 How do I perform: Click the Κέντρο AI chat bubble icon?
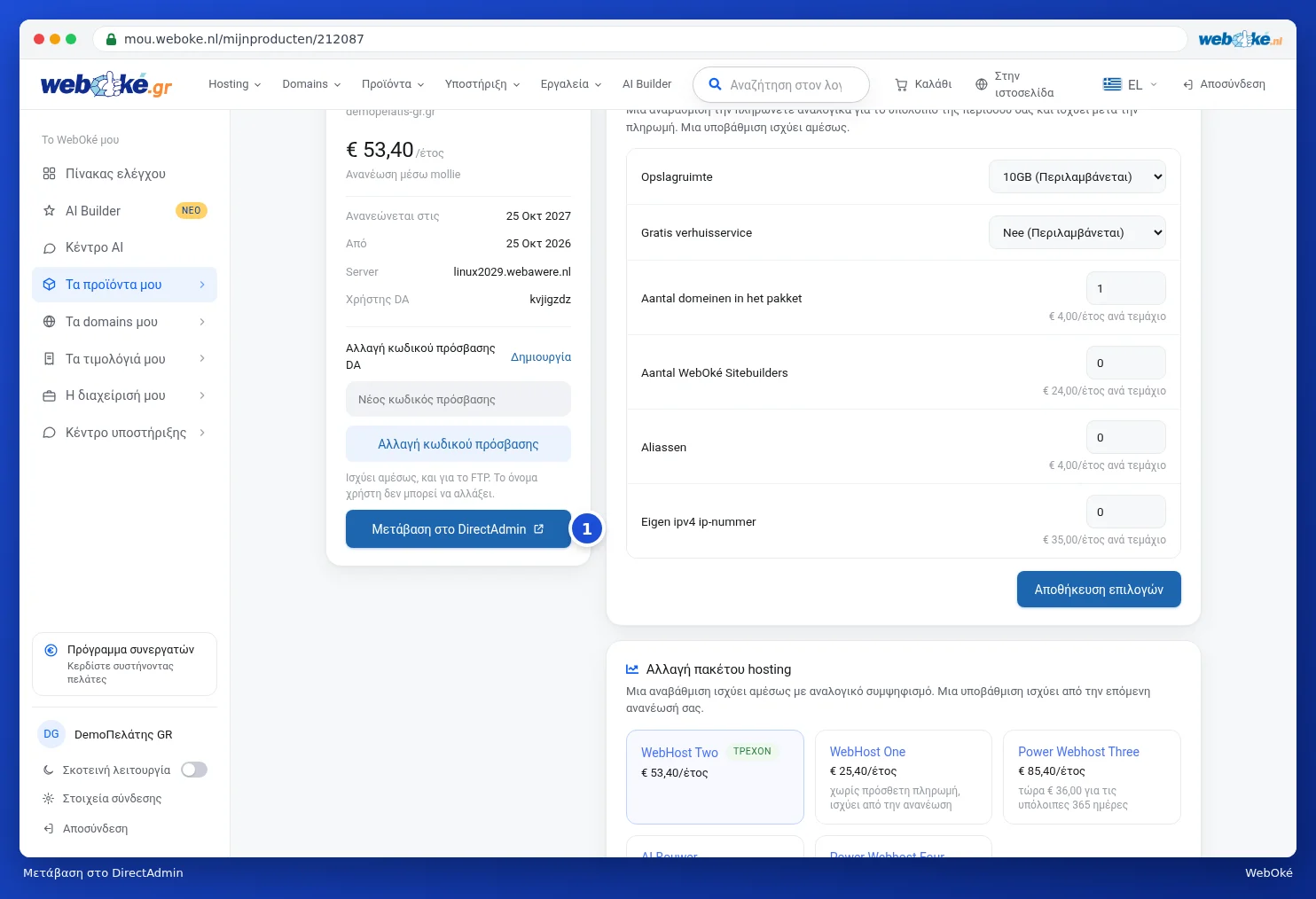[50, 248]
